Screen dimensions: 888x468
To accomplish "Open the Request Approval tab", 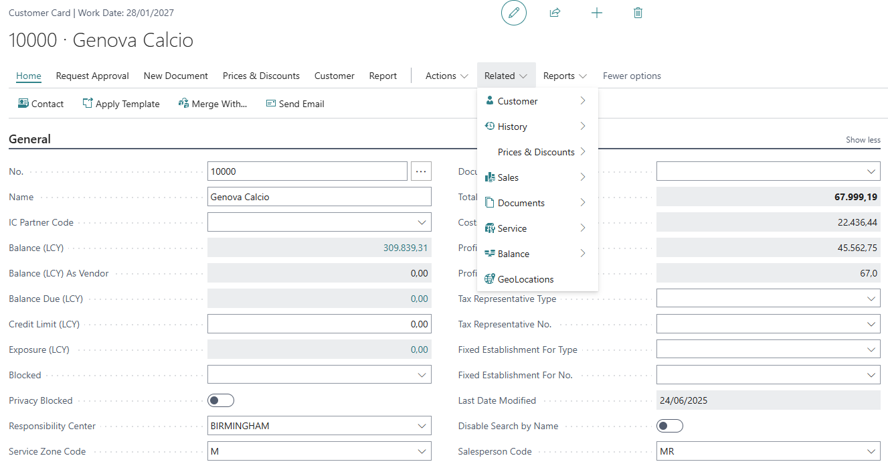I will pyautogui.click(x=92, y=76).
